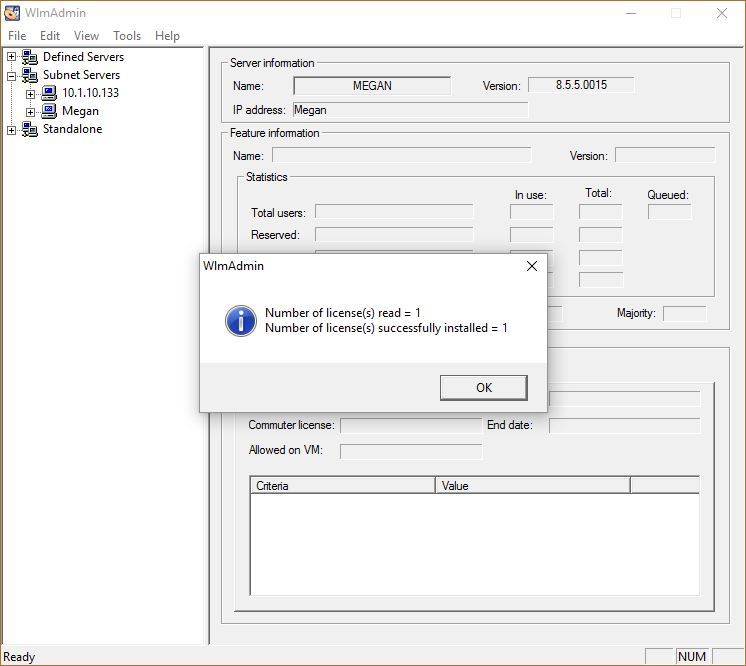Click the Reserved text field
This screenshot has width=746, height=666.
pyautogui.click(x=394, y=235)
